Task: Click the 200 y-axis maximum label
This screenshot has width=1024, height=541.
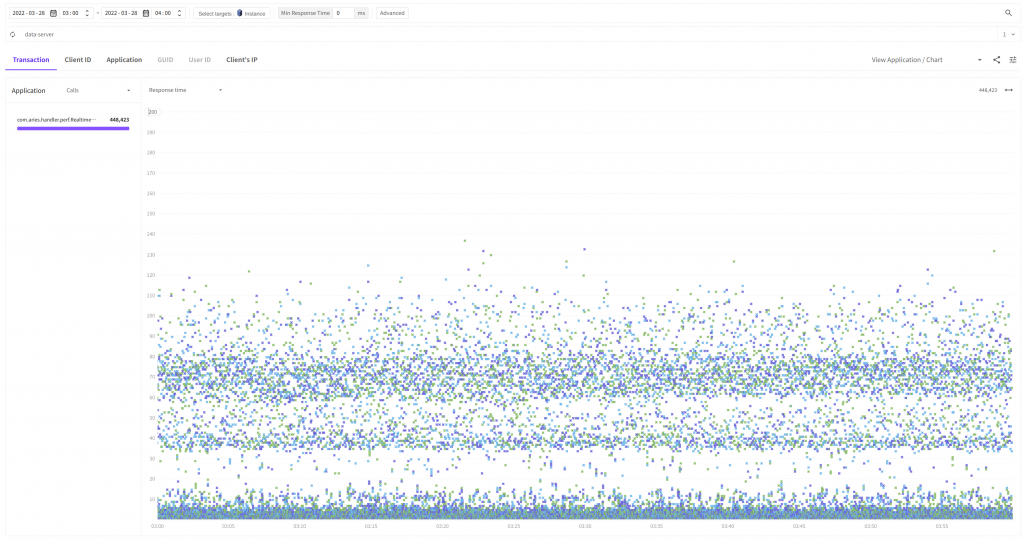Action: pyautogui.click(x=152, y=112)
